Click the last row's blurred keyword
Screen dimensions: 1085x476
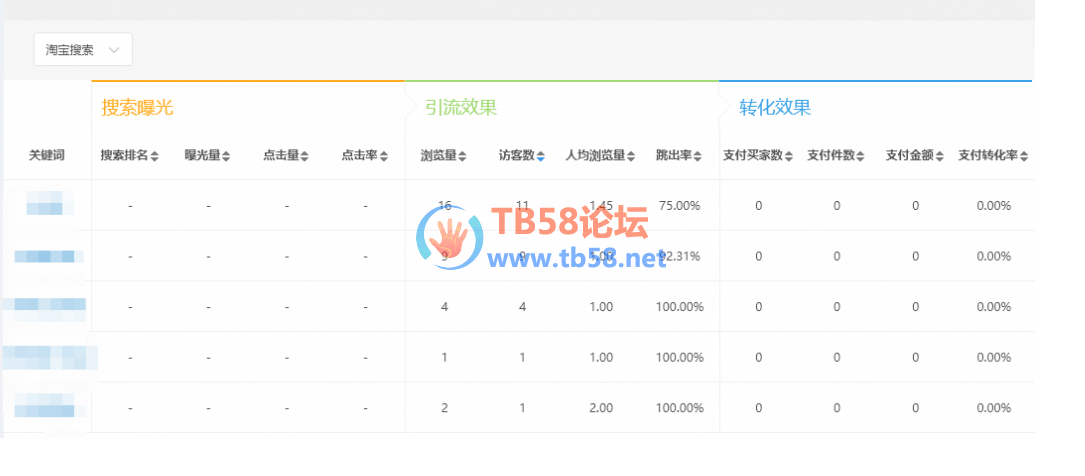coord(48,408)
